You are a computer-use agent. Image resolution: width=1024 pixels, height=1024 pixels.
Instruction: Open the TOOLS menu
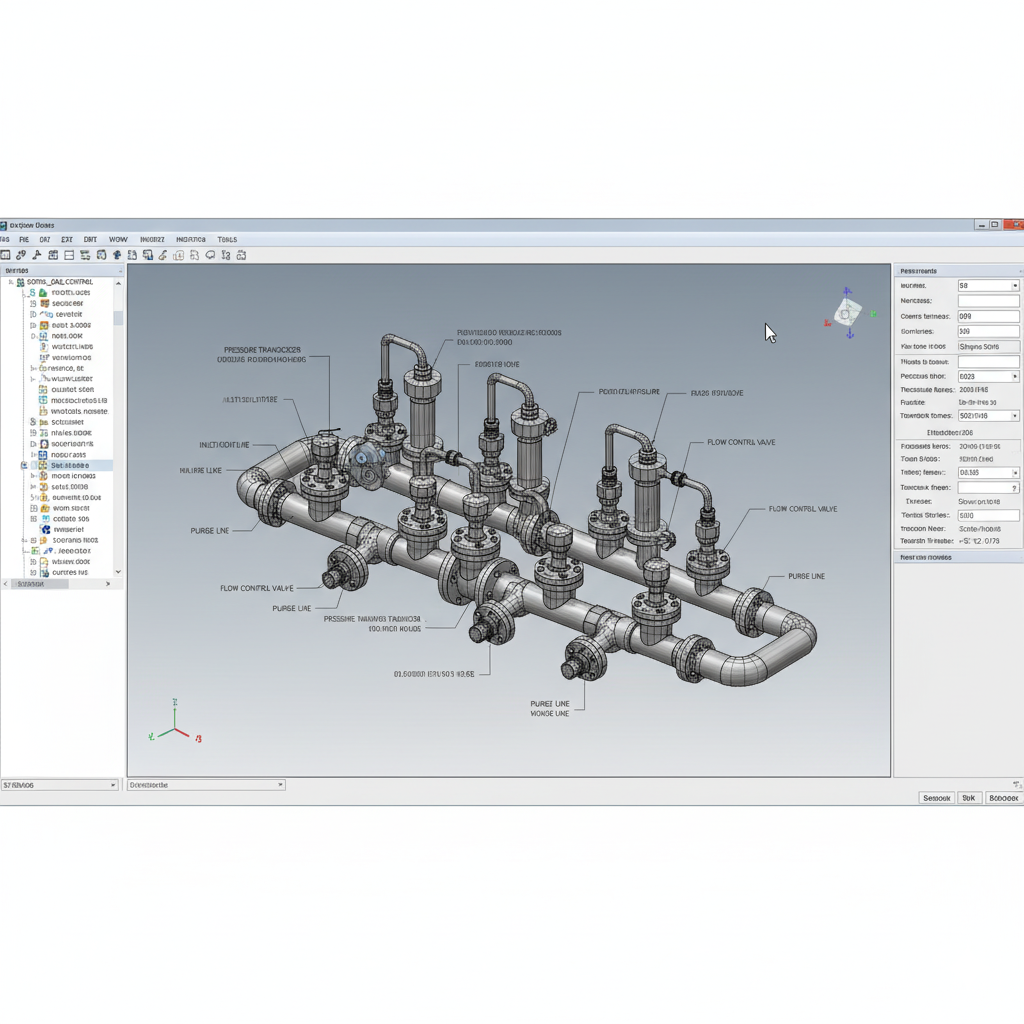227,240
